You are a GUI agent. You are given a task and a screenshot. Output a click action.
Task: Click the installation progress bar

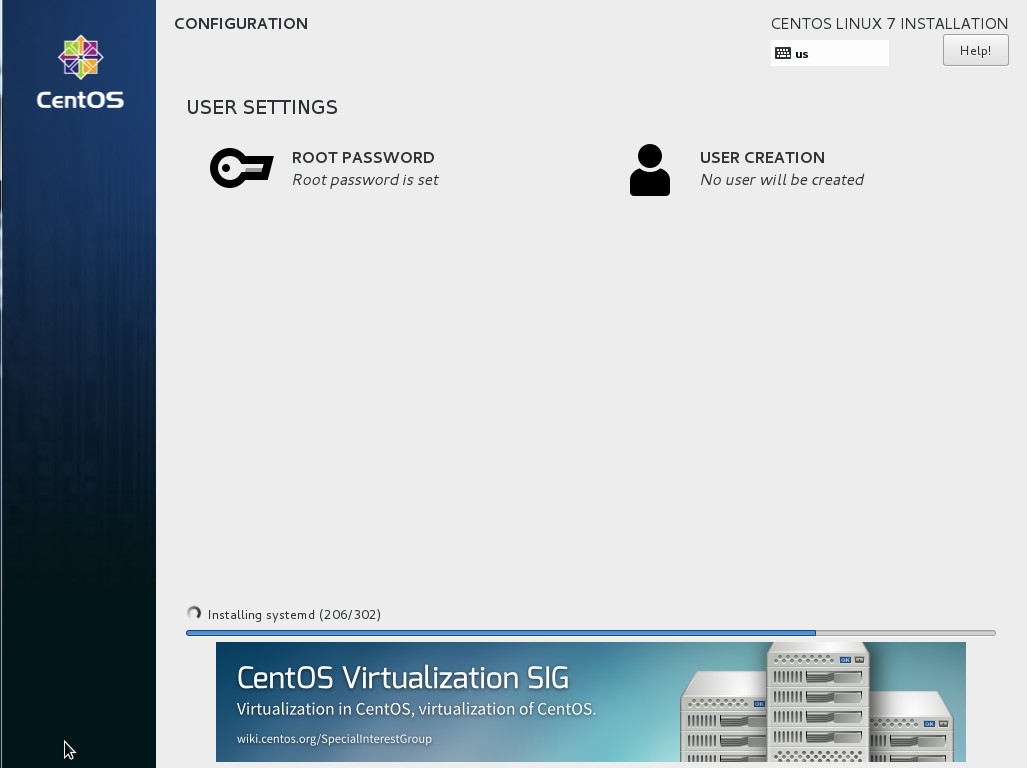(x=590, y=633)
